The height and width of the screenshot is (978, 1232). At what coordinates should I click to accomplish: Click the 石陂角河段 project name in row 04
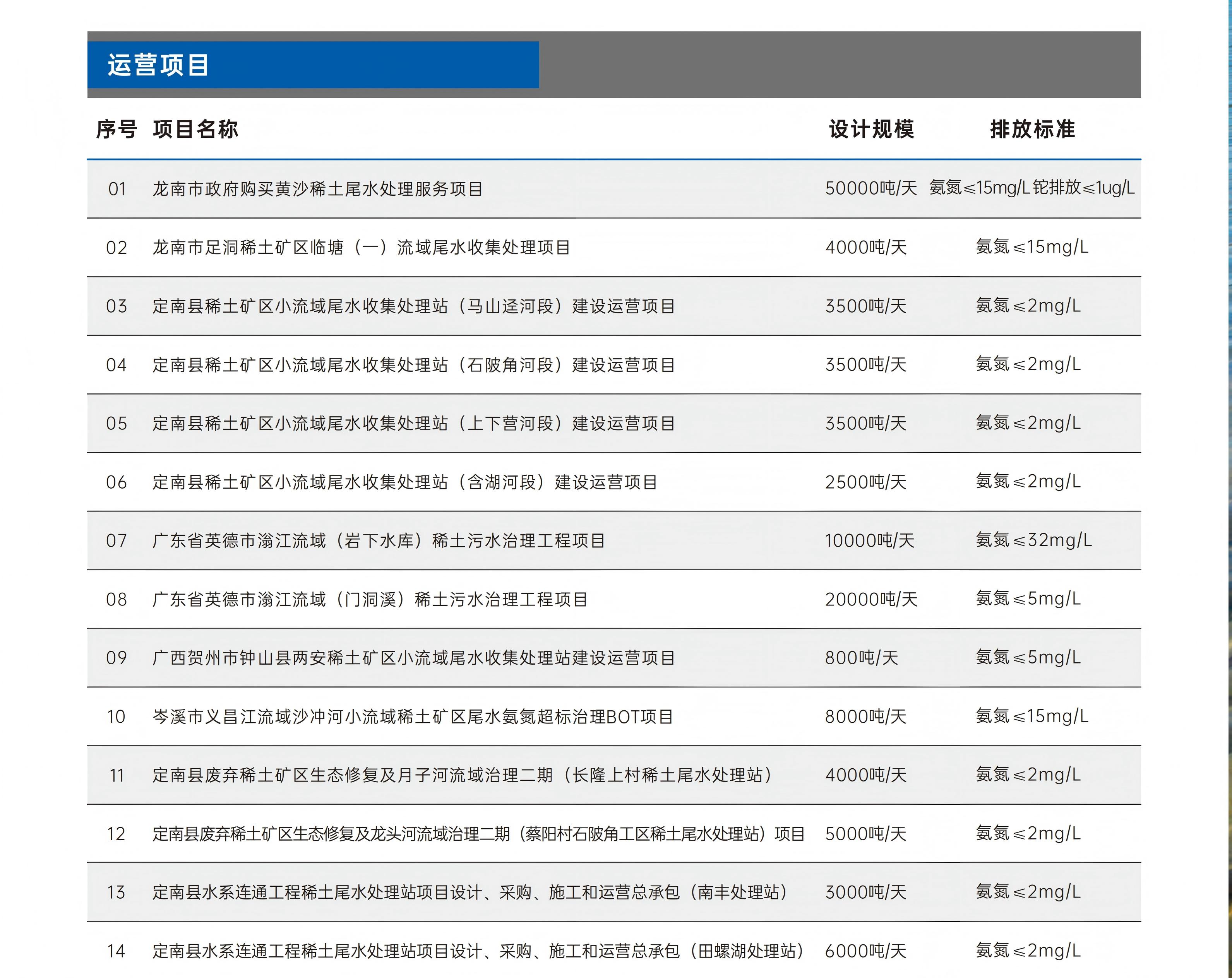(414, 365)
